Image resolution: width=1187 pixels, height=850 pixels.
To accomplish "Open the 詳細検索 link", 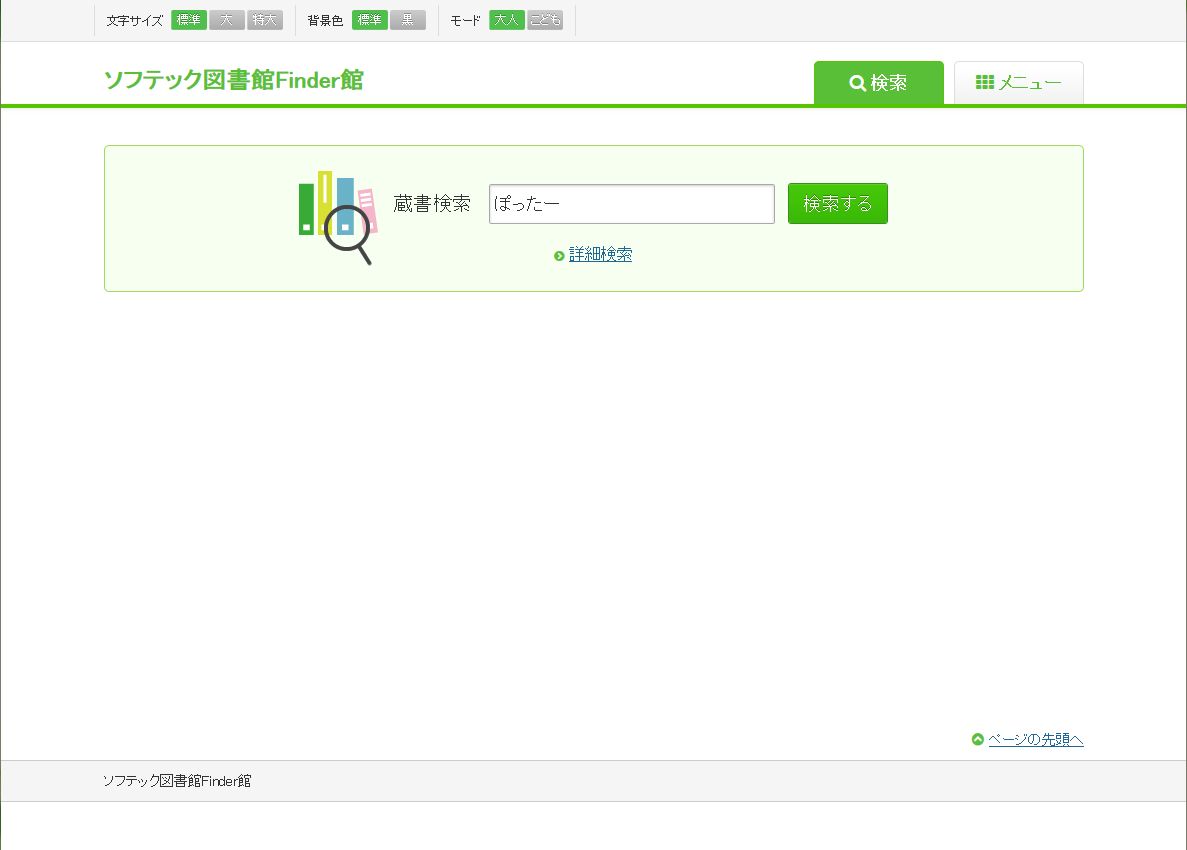I will pos(600,255).
